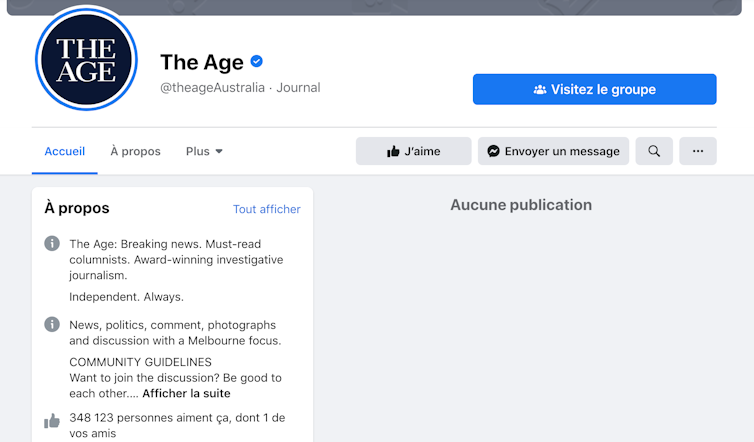Click the @theageAustralia handle text
The image size is (754, 442).
pos(212,88)
